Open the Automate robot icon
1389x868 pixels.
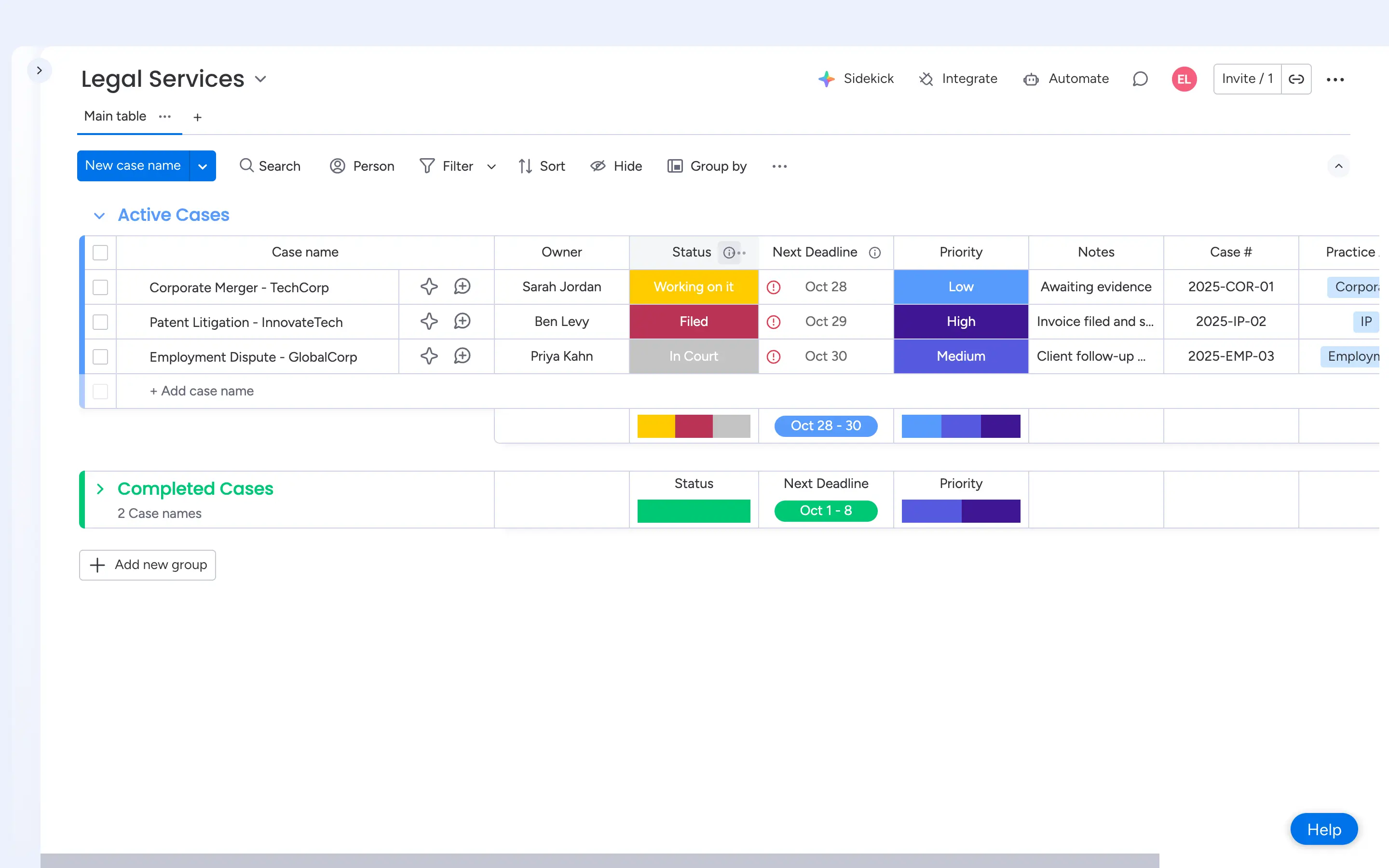1031,79
